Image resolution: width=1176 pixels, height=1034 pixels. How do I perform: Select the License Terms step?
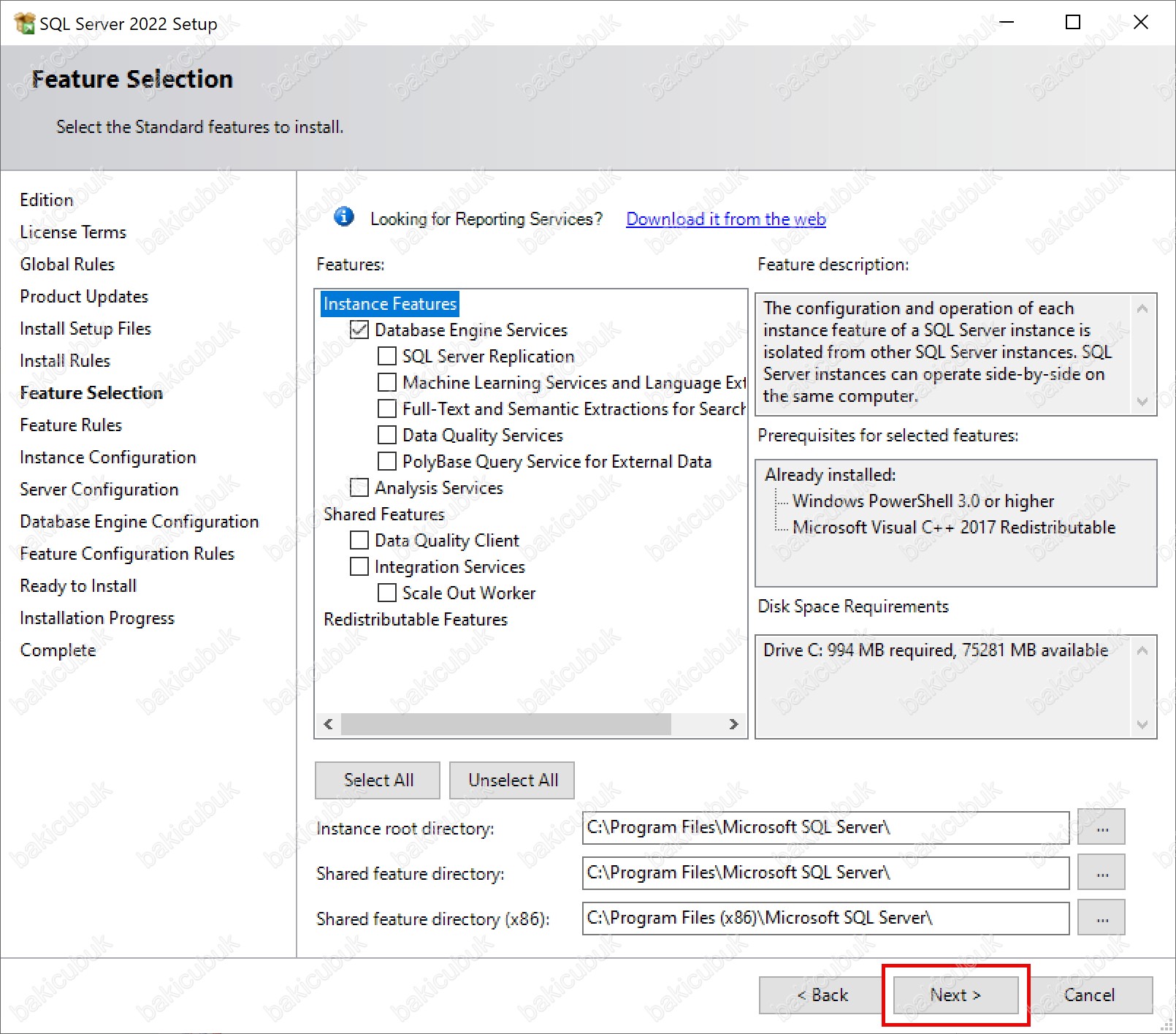(x=73, y=232)
